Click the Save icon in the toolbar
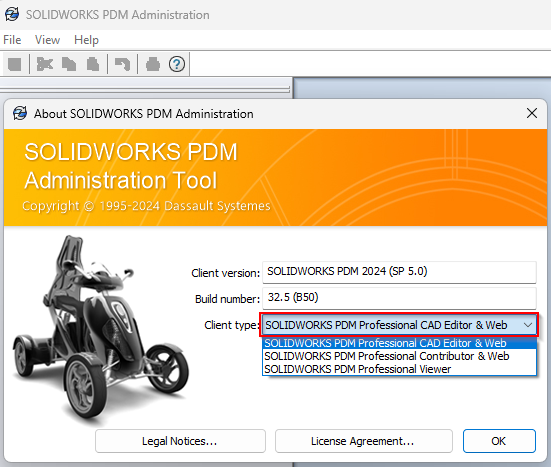The image size is (551, 467). tap(15, 64)
